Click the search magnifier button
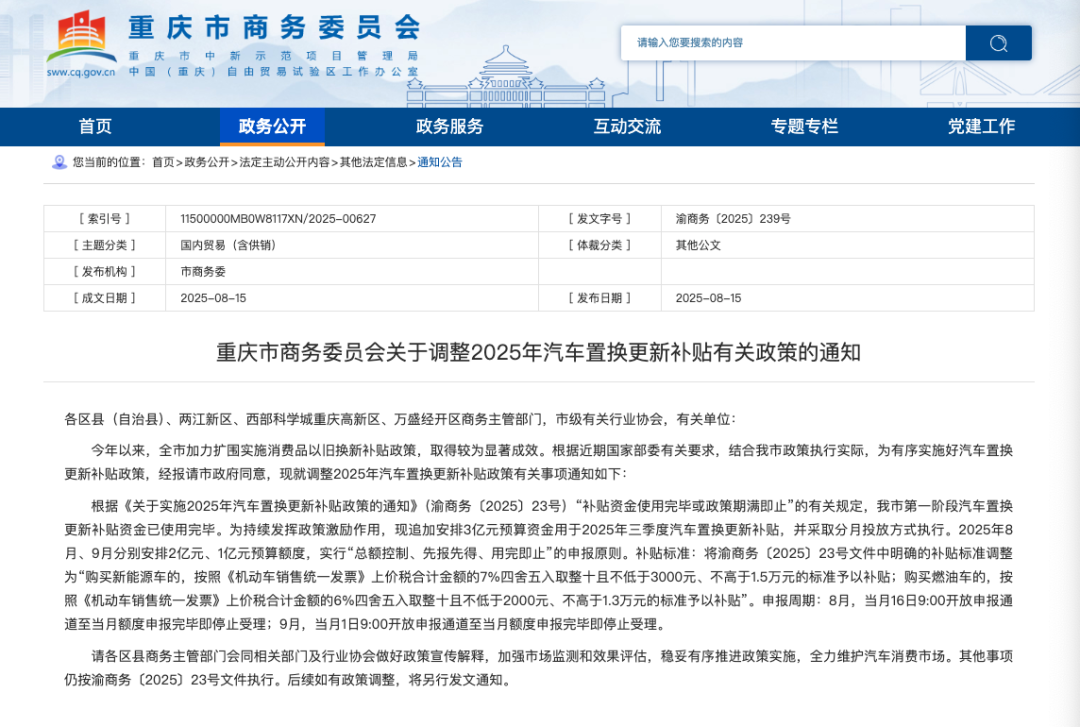 pyautogui.click(x=998, y=43)
